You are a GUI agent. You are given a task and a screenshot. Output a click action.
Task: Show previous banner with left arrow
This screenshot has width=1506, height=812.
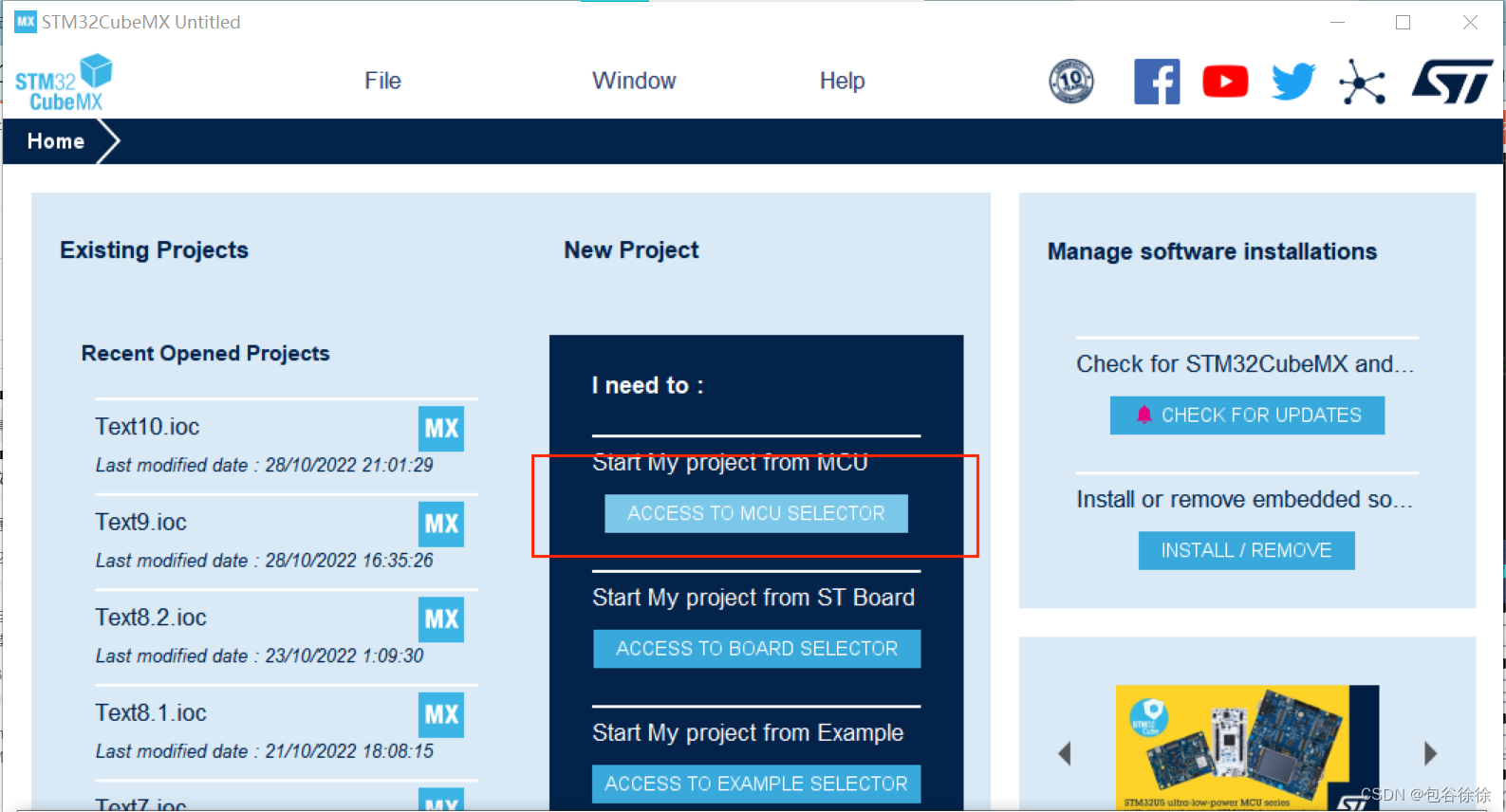[1065, 753]
